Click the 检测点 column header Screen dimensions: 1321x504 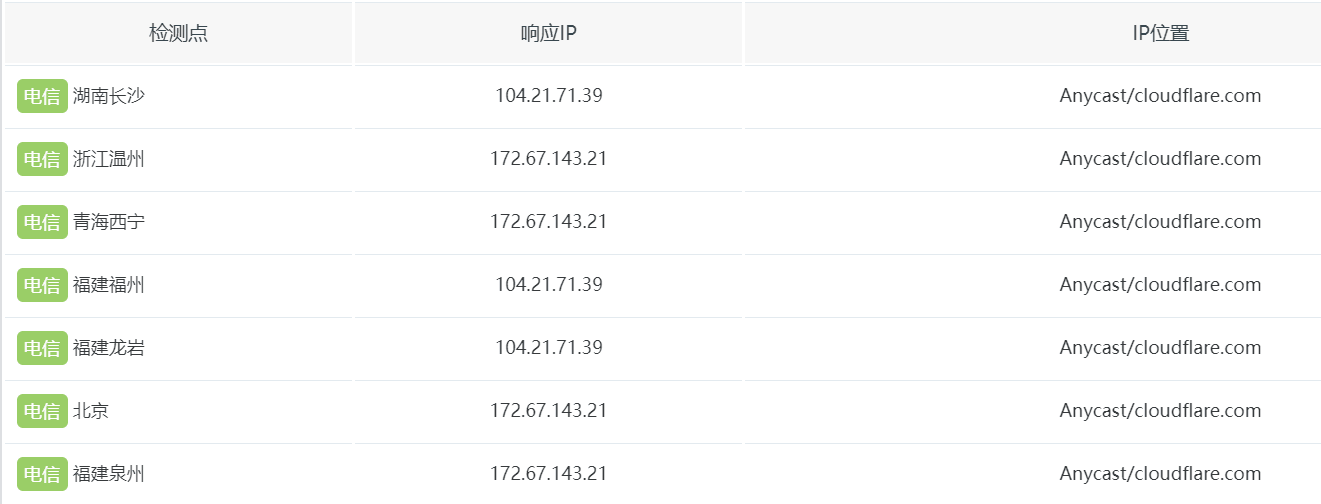coord(178,33)
